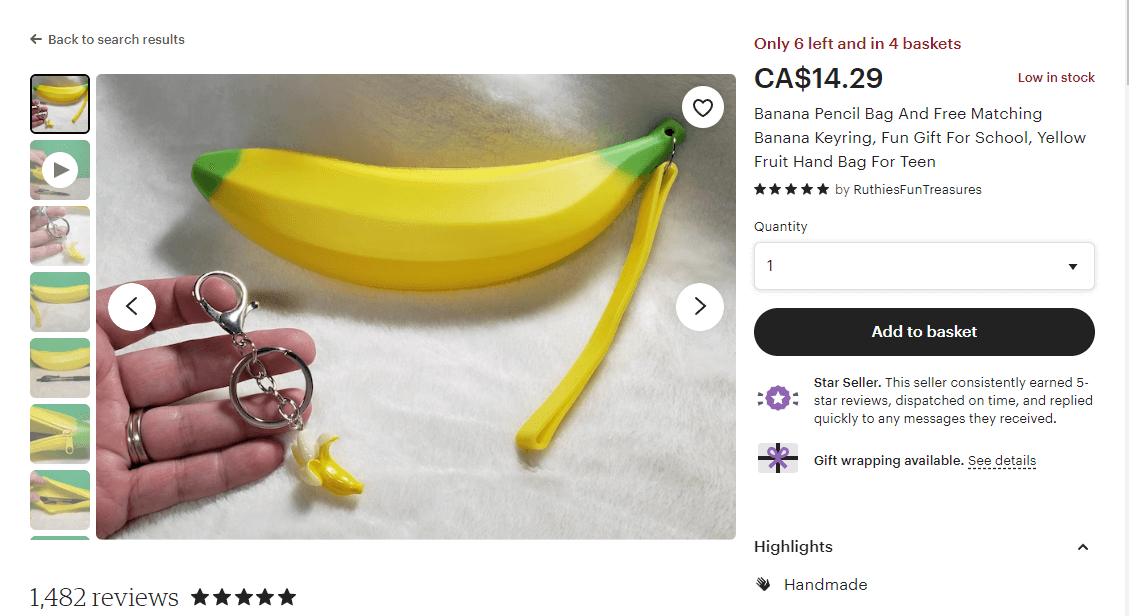Select the keyring close-up thumbnail
This screenshot has height=616, width=1129.
click(x=60, y=236)
